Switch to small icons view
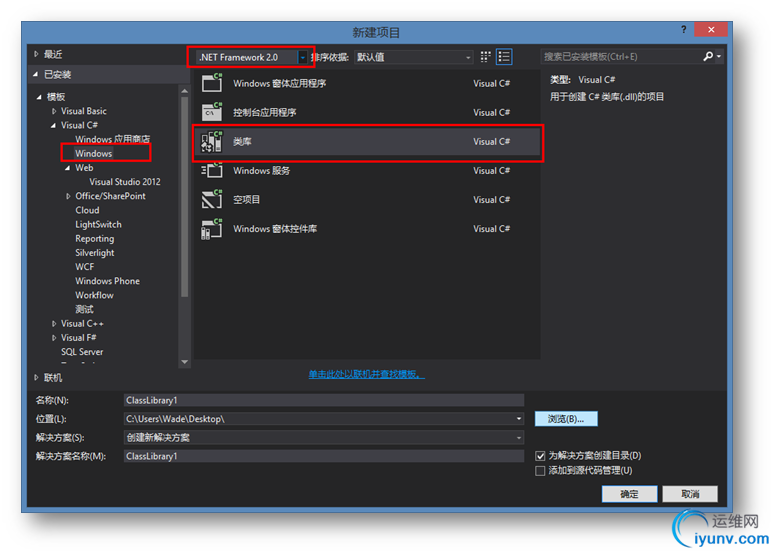Image resolution: width=775 pixels, height=555 pixels. point(485,57)
